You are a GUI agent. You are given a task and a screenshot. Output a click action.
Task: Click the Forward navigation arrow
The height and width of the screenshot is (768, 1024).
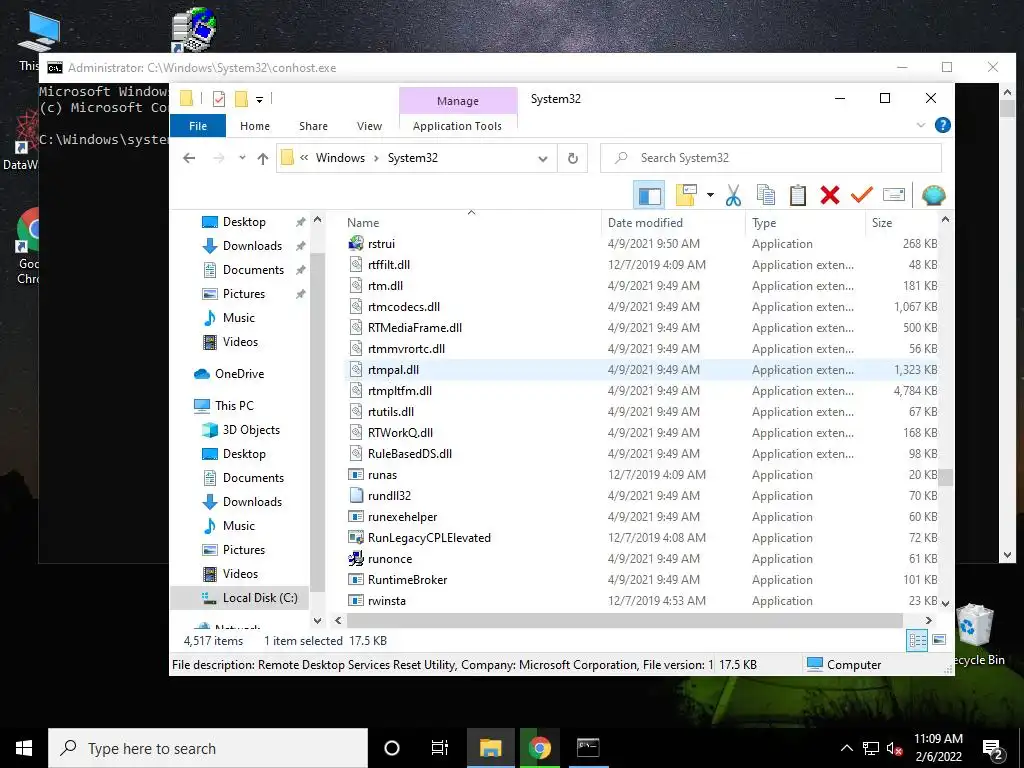tap(219, 158)
